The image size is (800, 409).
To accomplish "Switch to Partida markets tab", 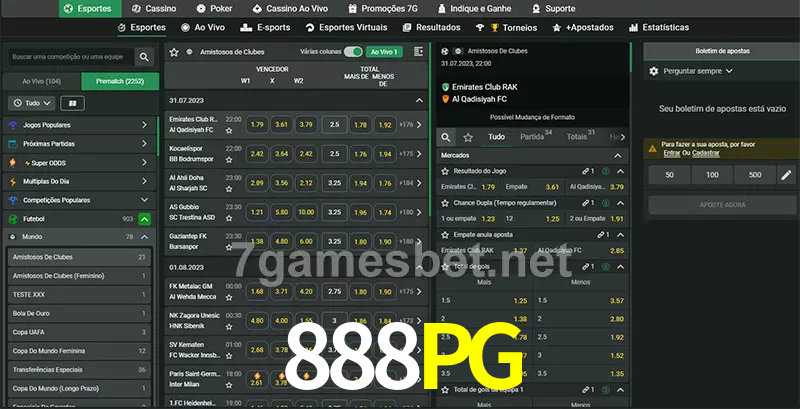I will (x=536, y=137).
